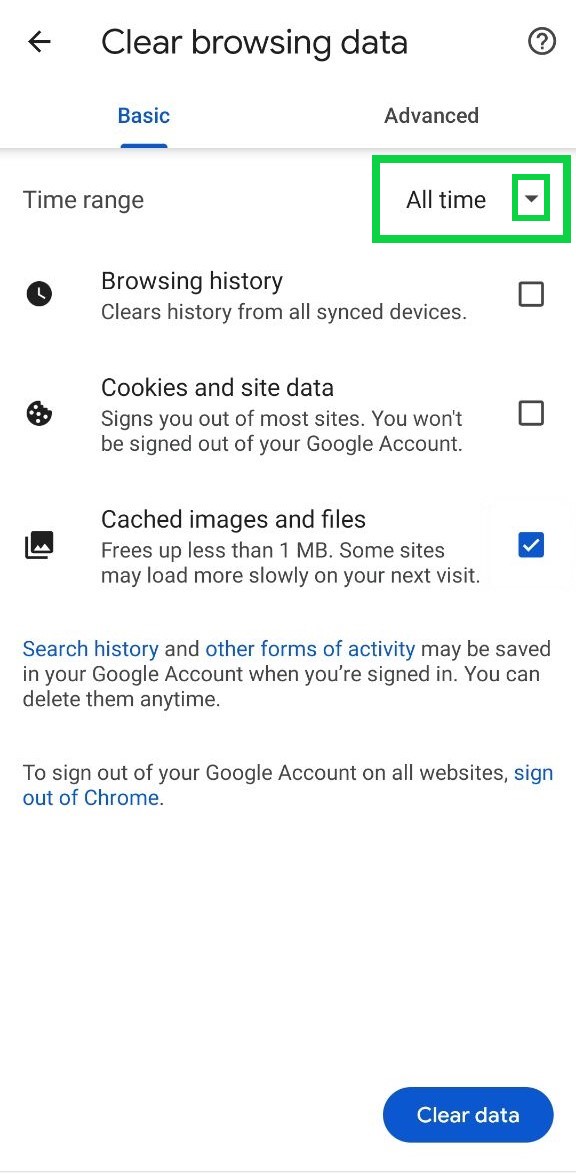Switch to the Advanced tab
Screen dimensions: 576x1174
click(431, 116)
